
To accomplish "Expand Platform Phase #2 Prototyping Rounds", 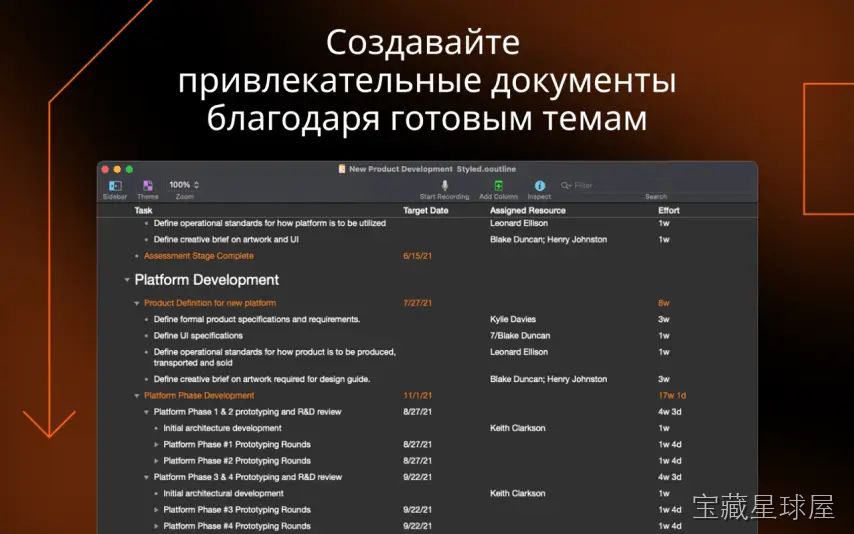I will [156, 461].
